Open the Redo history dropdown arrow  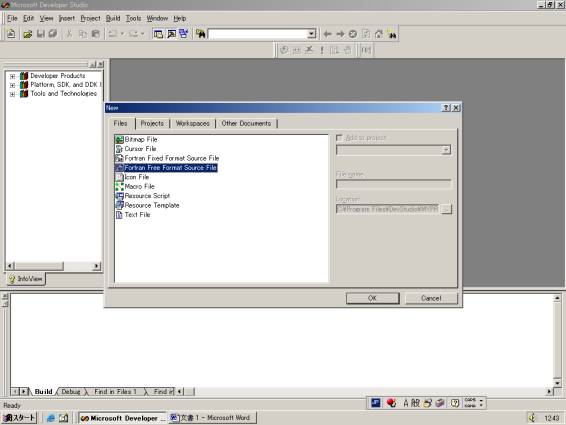(143, 34)
